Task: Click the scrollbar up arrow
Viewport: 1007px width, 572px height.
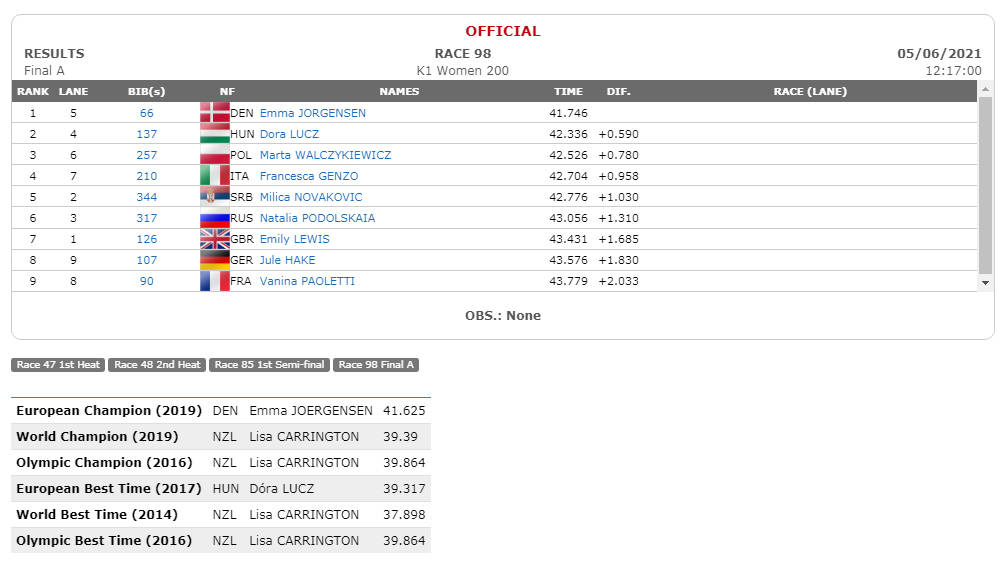Action: (985, 89)
